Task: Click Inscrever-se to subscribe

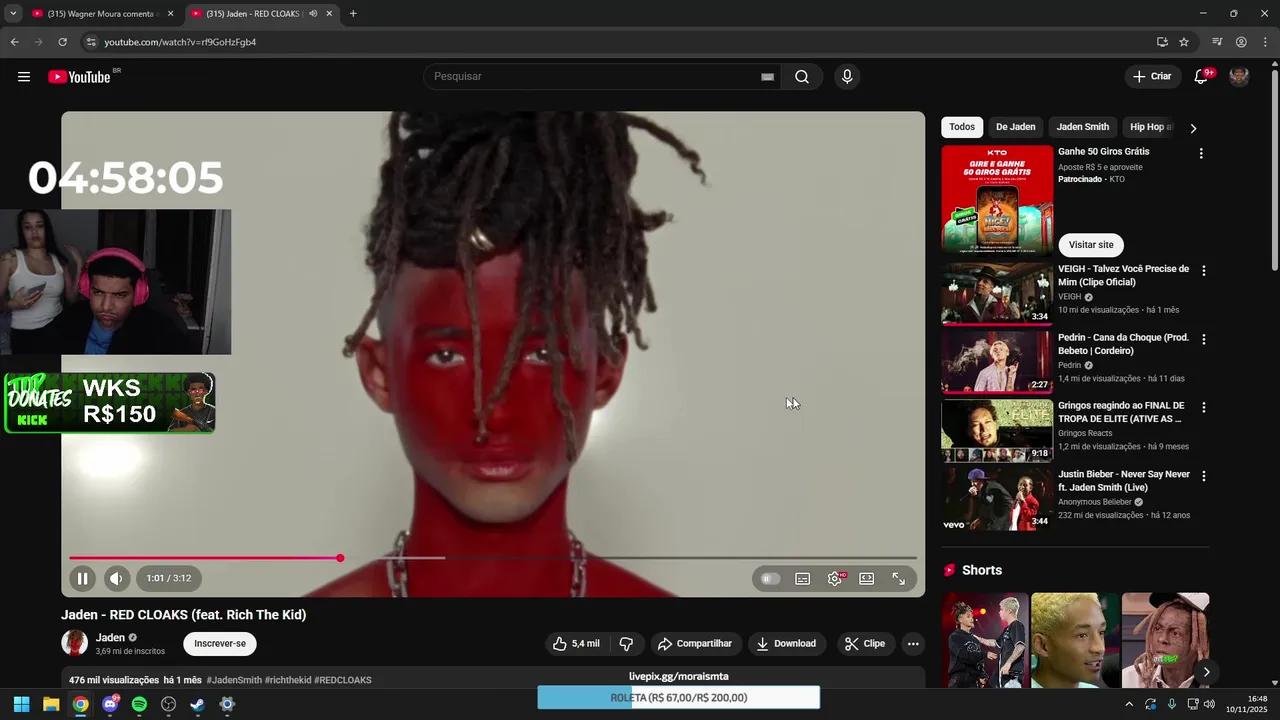Action: pos(220,644)
